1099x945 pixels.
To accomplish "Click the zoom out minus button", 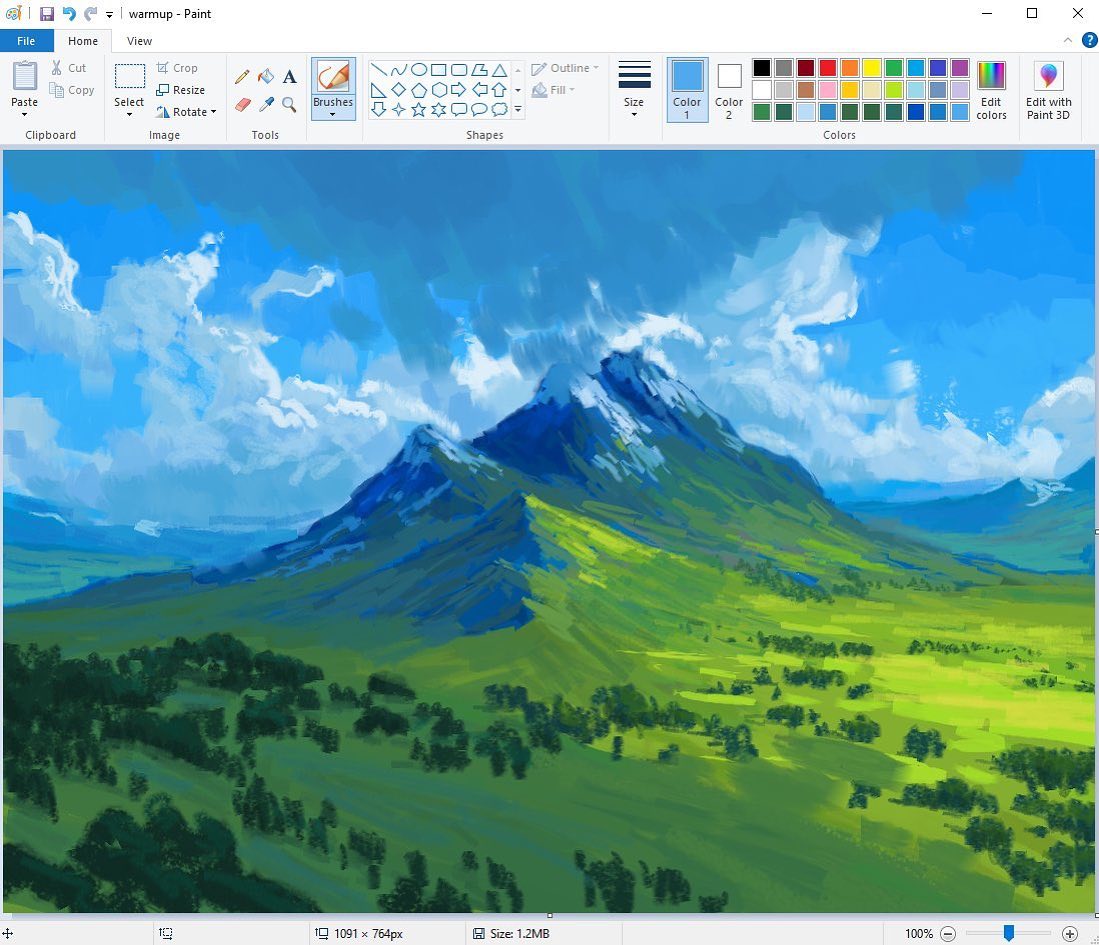I will pos(948,933).
